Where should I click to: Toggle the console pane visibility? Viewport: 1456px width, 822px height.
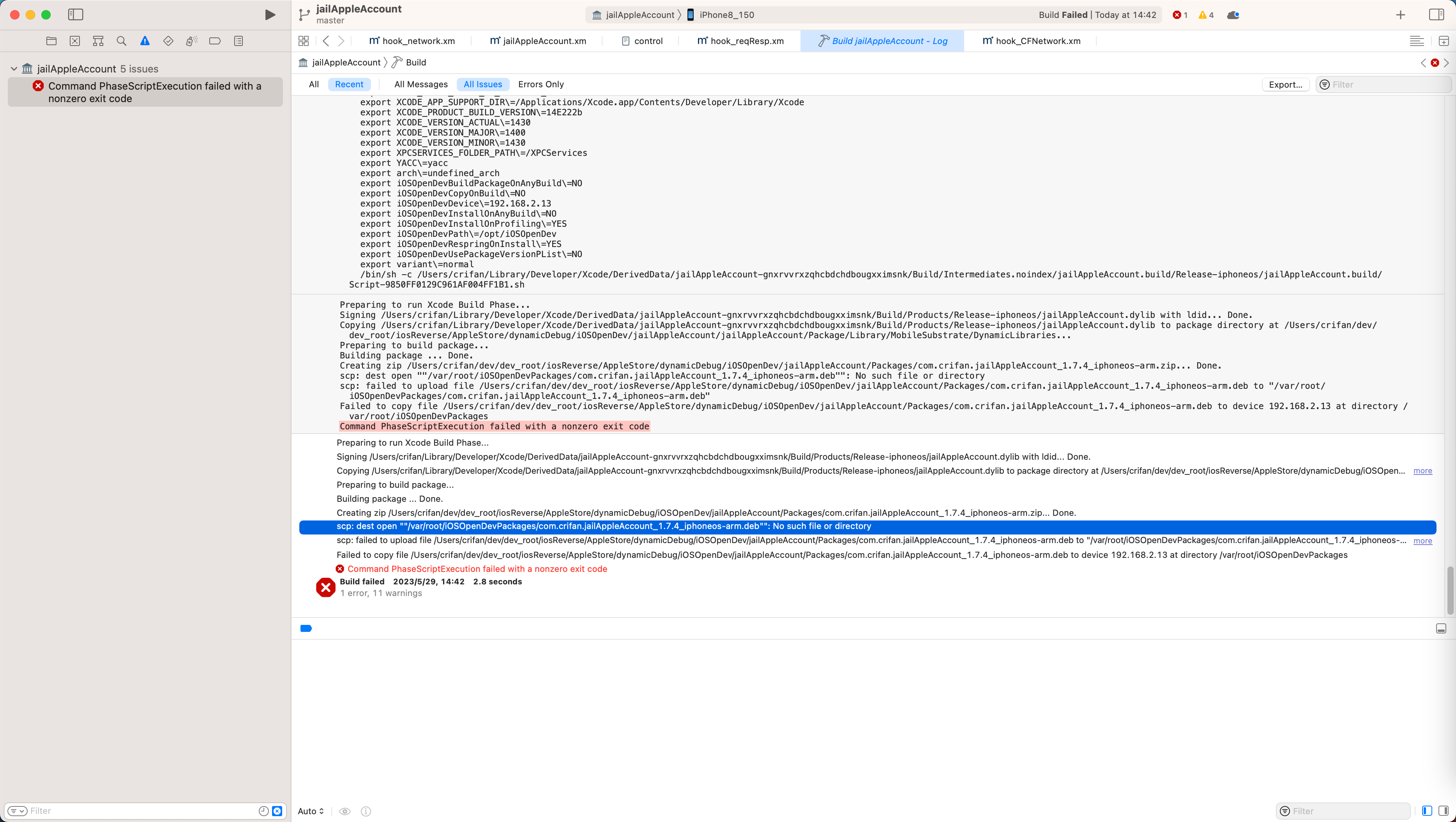pos(1443,811)
